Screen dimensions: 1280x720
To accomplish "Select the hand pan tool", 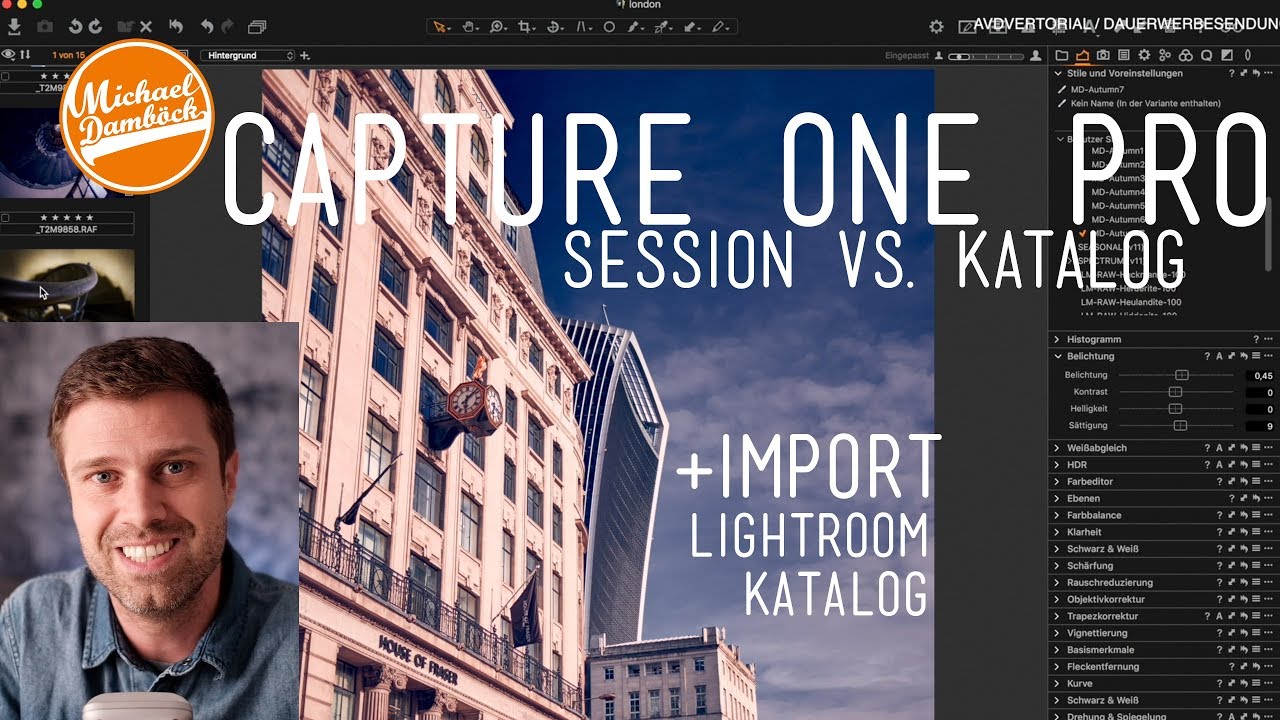I will click(469, 27).
